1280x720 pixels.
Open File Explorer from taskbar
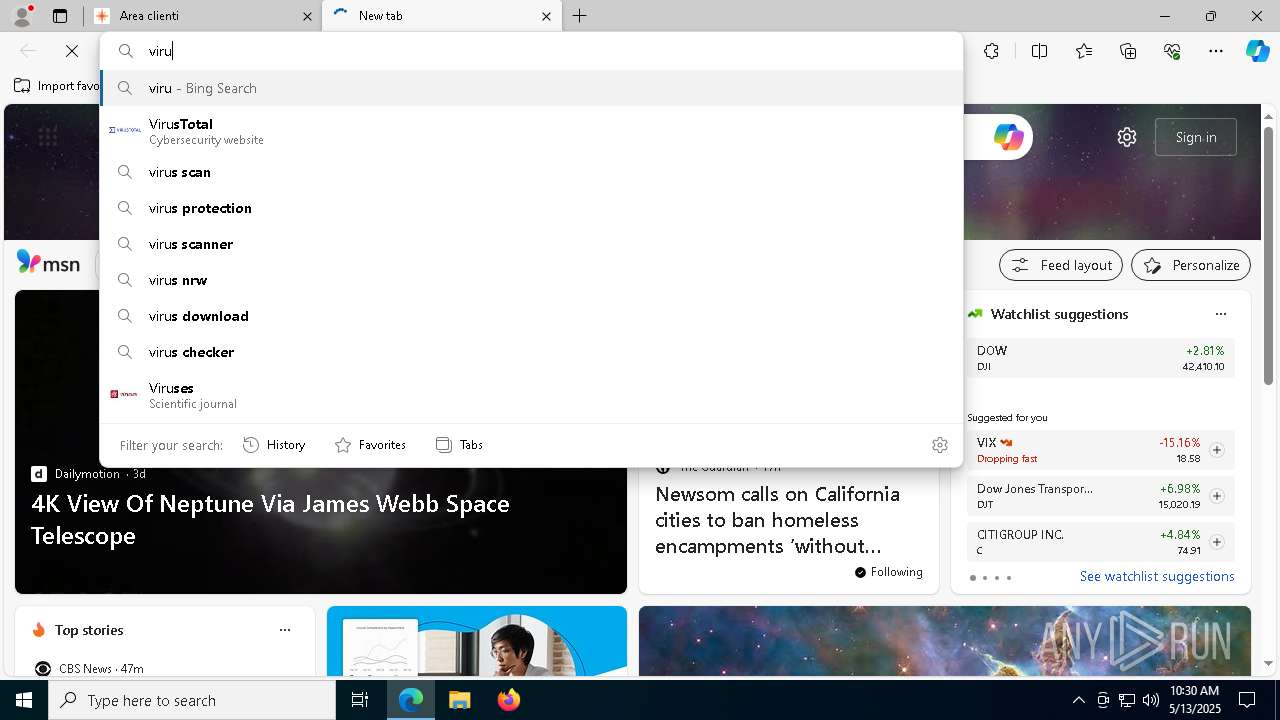point(459,700)
